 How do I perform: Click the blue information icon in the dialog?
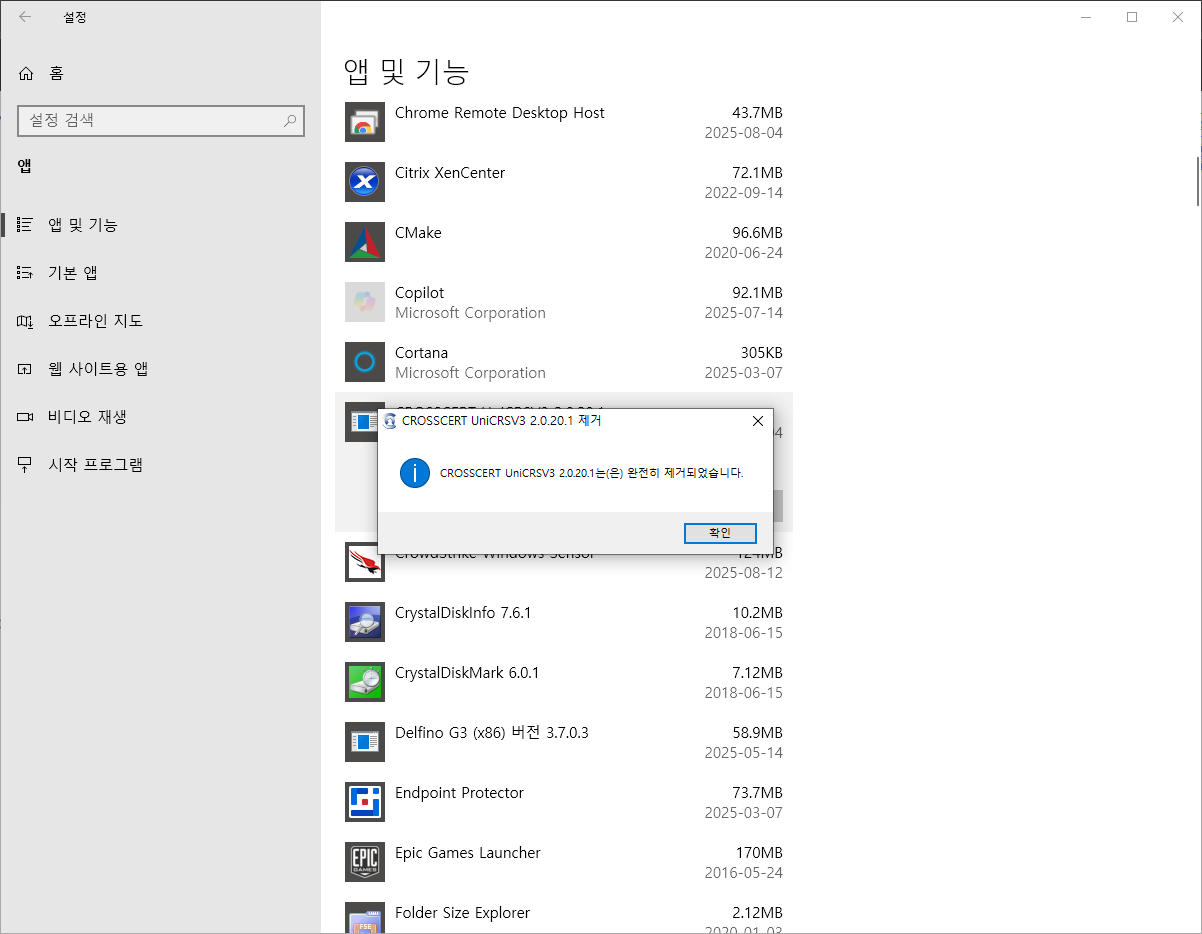414,473
